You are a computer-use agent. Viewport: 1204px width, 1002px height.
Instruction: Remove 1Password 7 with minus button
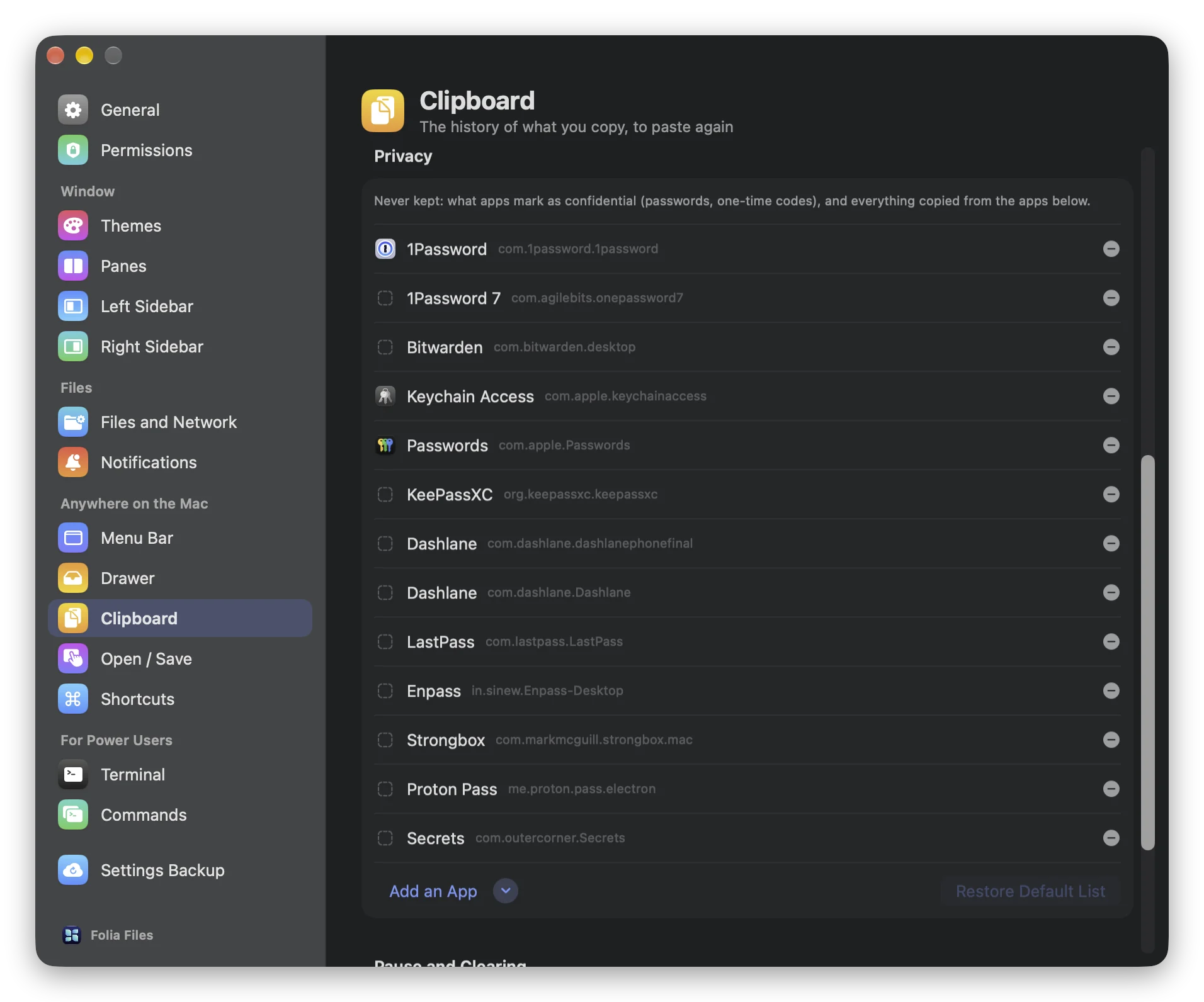pos(1111,298)
